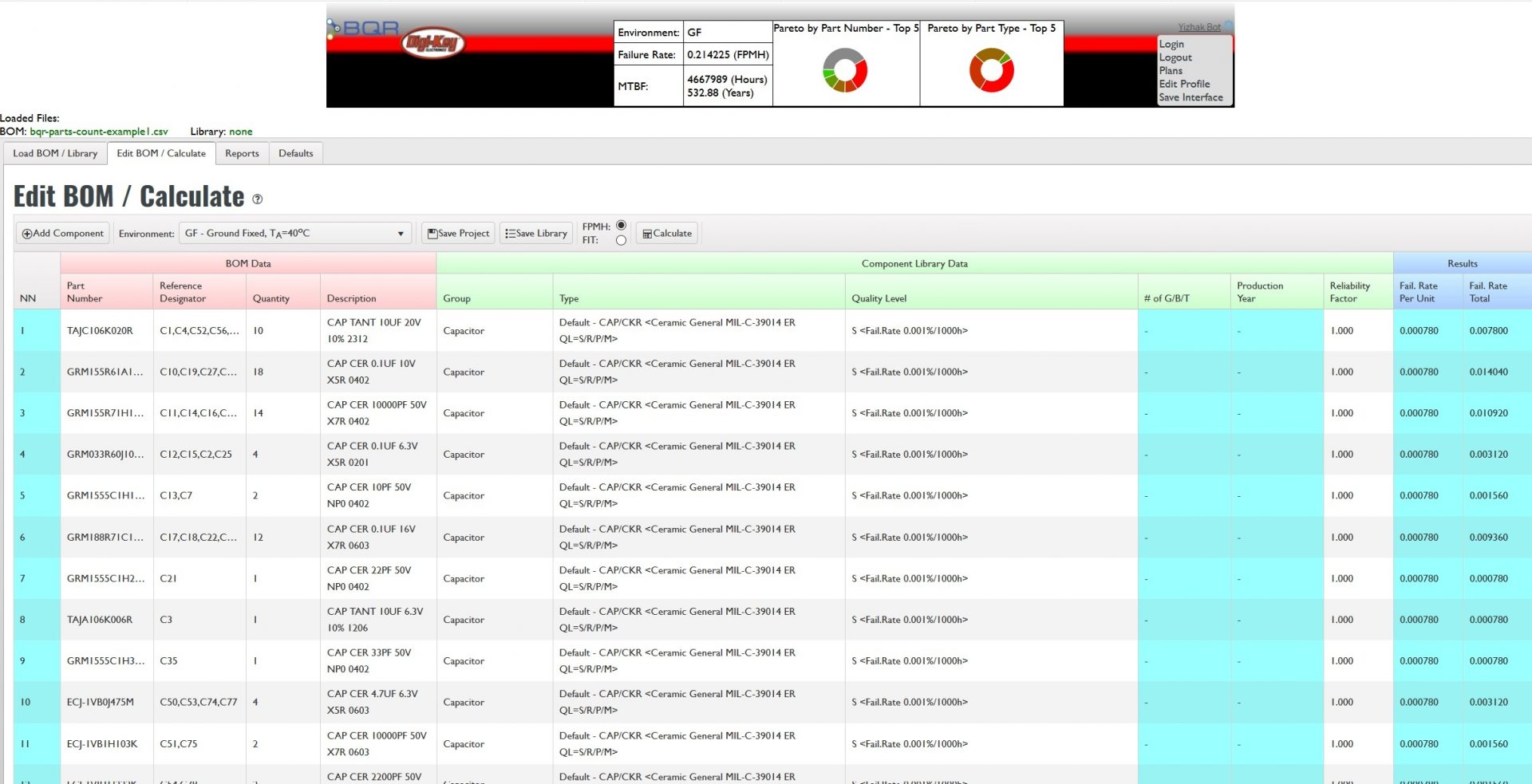Switch to the Defaults tab
This screenshot has height=784, width=1532.
click(x=295, y=153)
